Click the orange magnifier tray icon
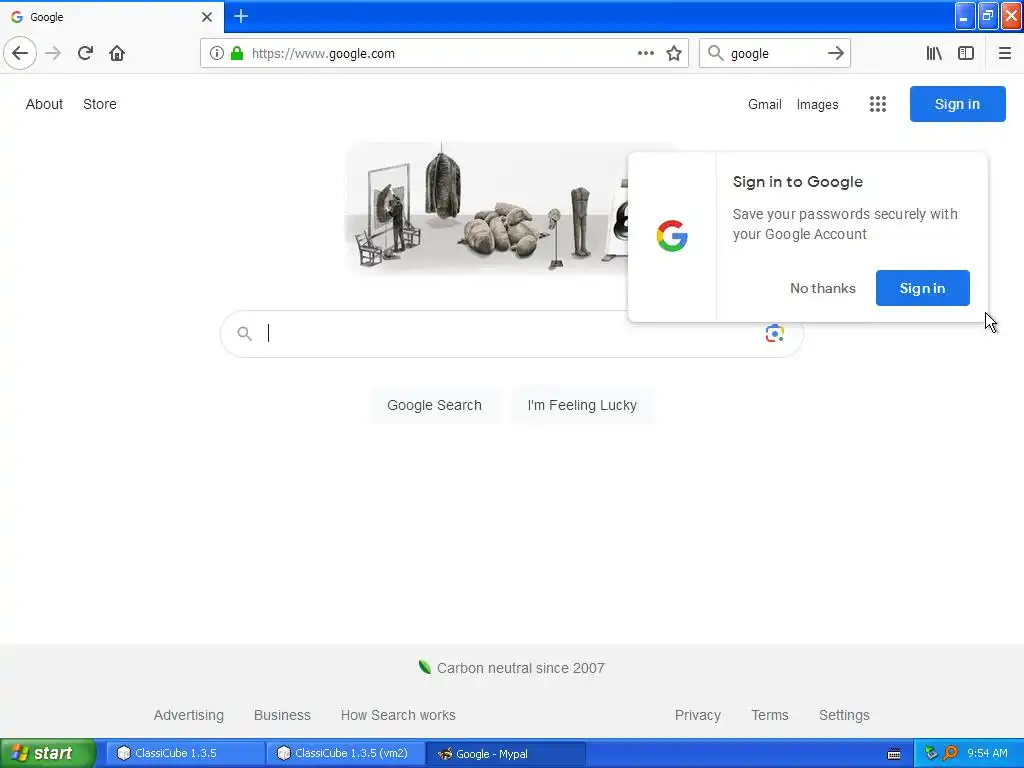1024x768 pixels. click(x=951, y=753)
